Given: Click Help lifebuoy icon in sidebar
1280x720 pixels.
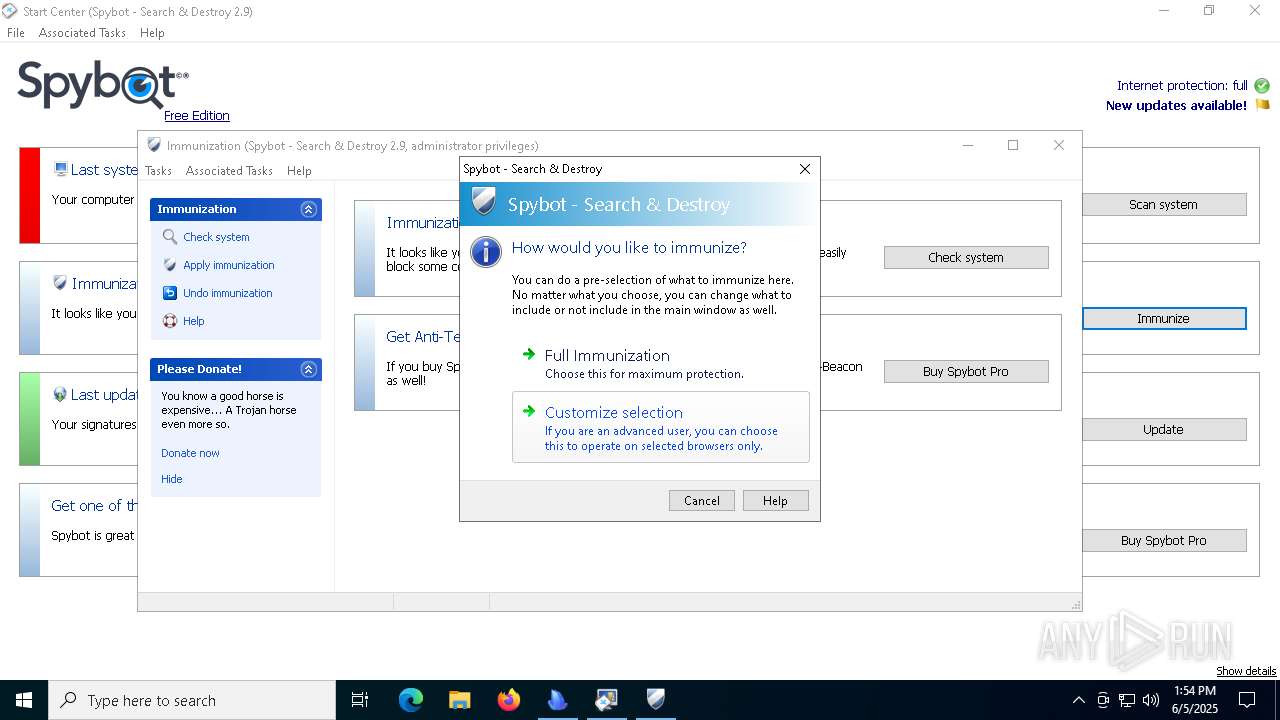Looking at the screenshot, I should coord(170,321).
